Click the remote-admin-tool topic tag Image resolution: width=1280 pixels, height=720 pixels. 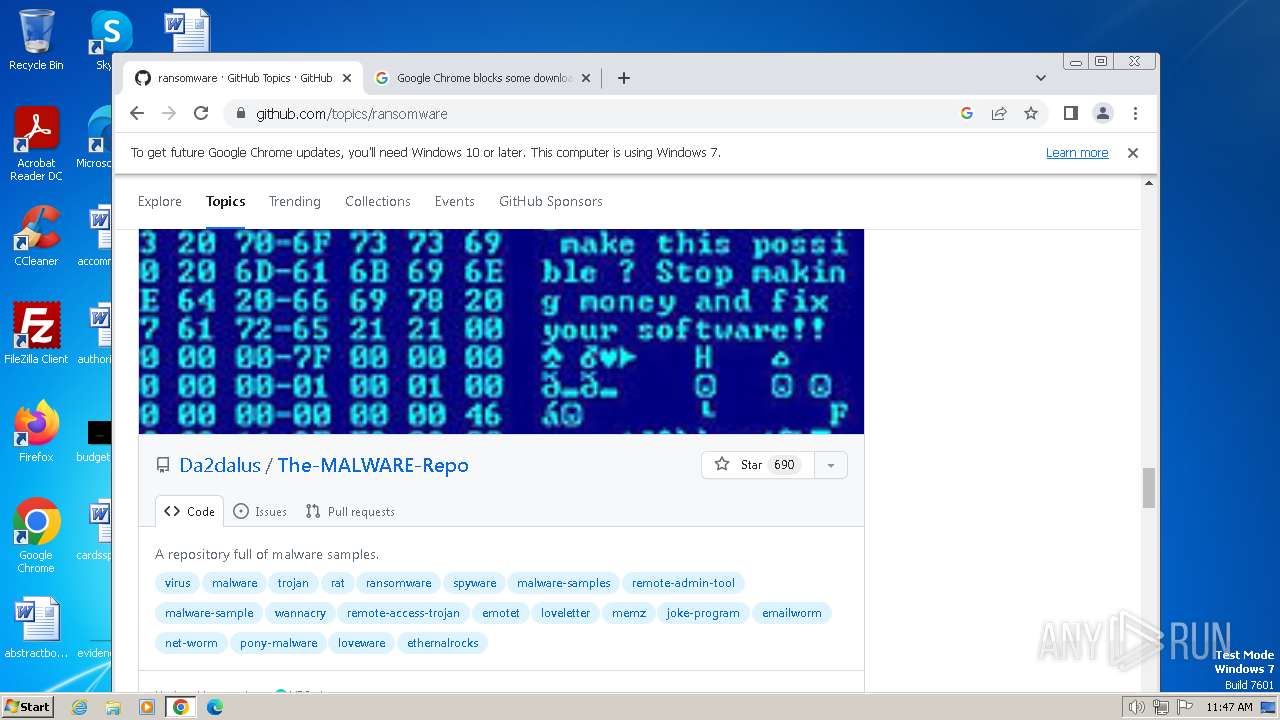pyautogui.click(x=684, y=583)
